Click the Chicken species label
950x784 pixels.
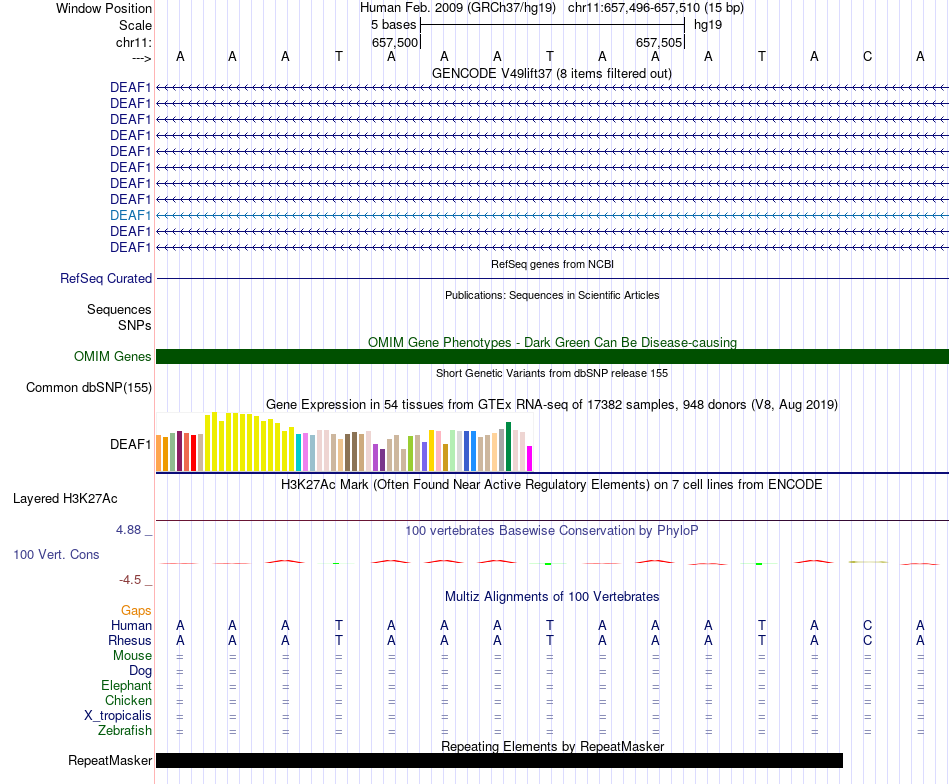(x=128, y=700)
